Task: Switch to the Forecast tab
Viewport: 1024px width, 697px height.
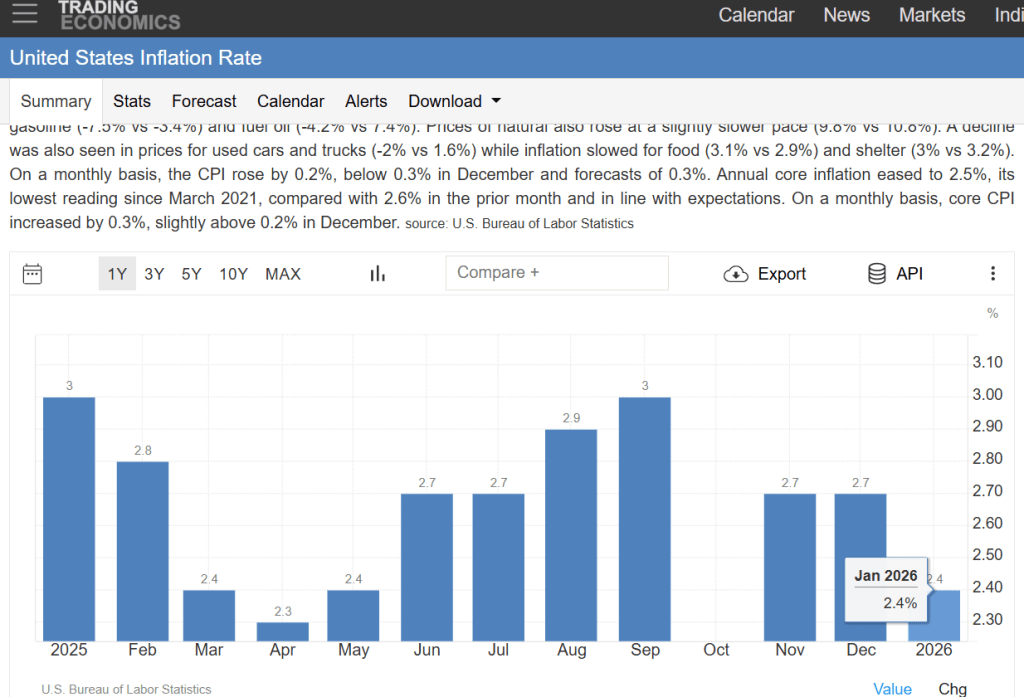Action: pos(204,101)
